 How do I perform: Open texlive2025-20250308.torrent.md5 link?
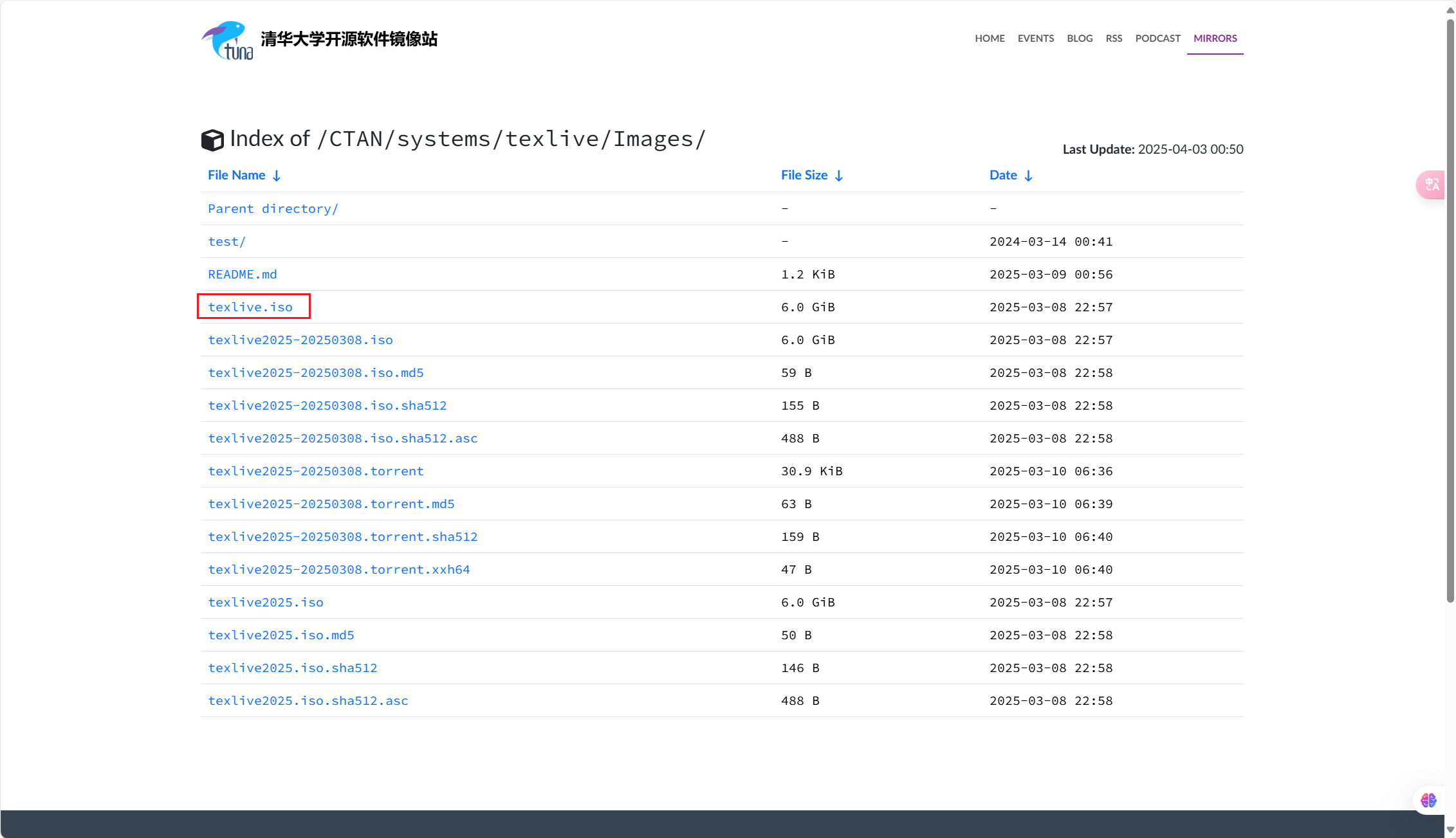point(331,504)
